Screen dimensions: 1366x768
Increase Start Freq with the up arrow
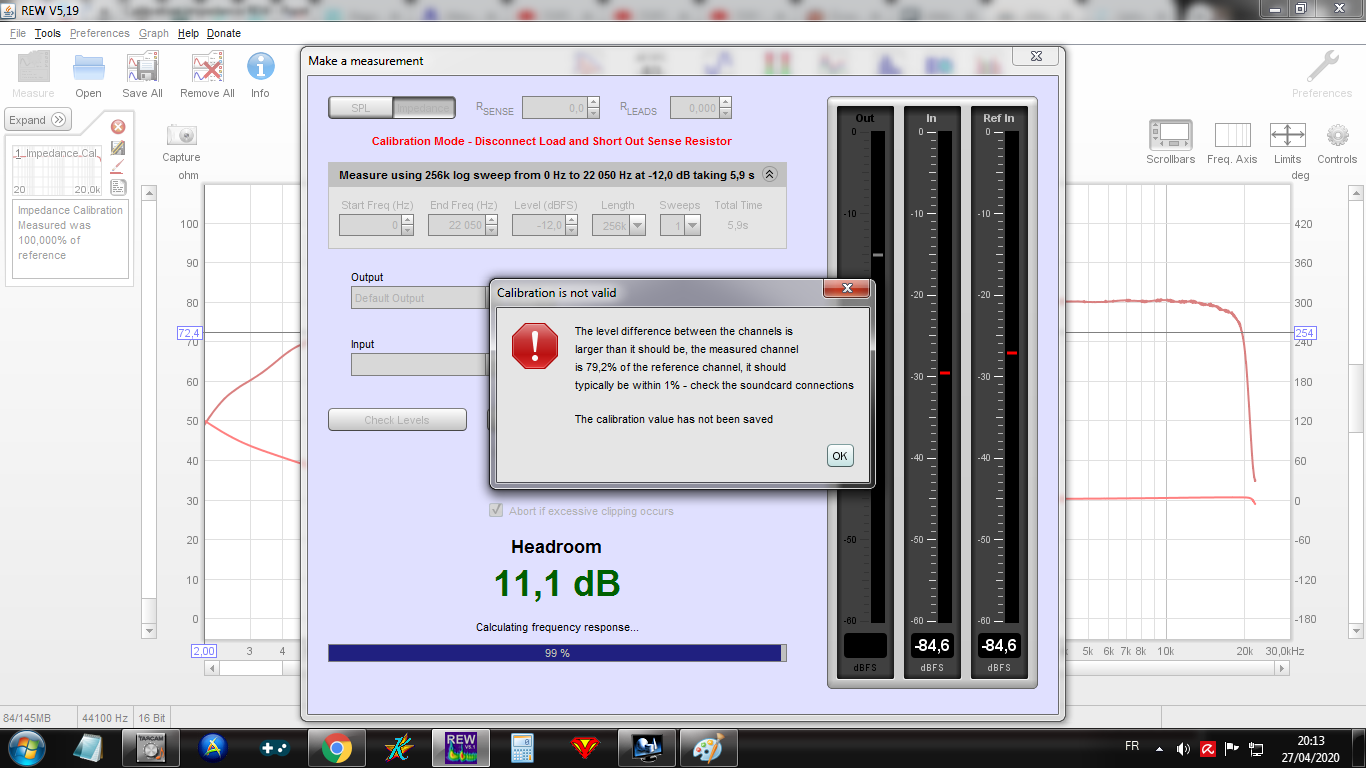click(407, 220)
